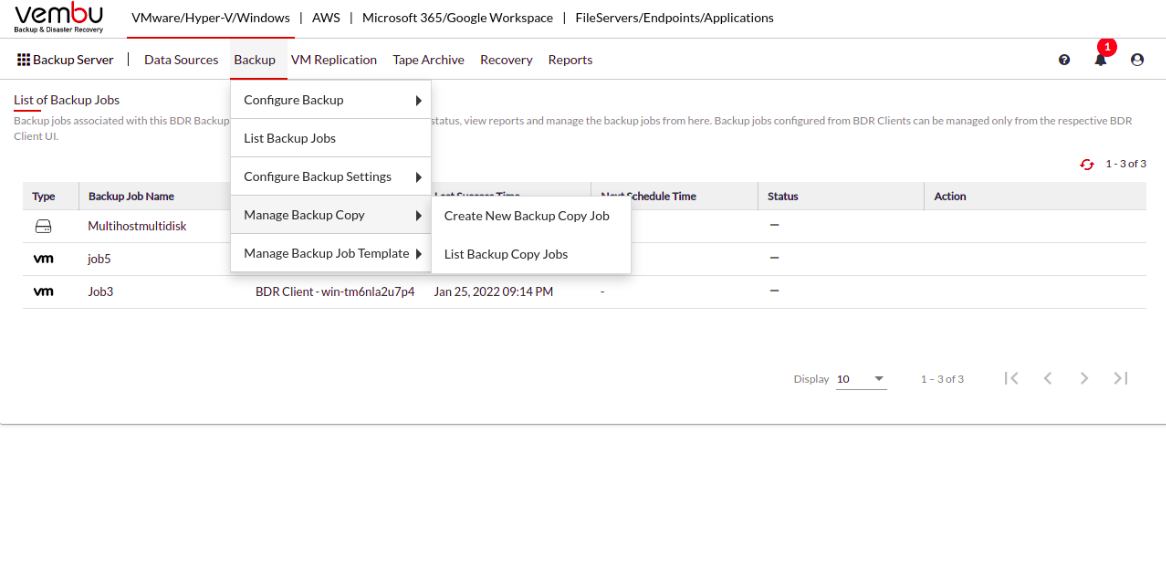Viewport: 1166px width, 576px height.
Task: Select Manage Backup Copy menu entry
Action: [331, 216]
